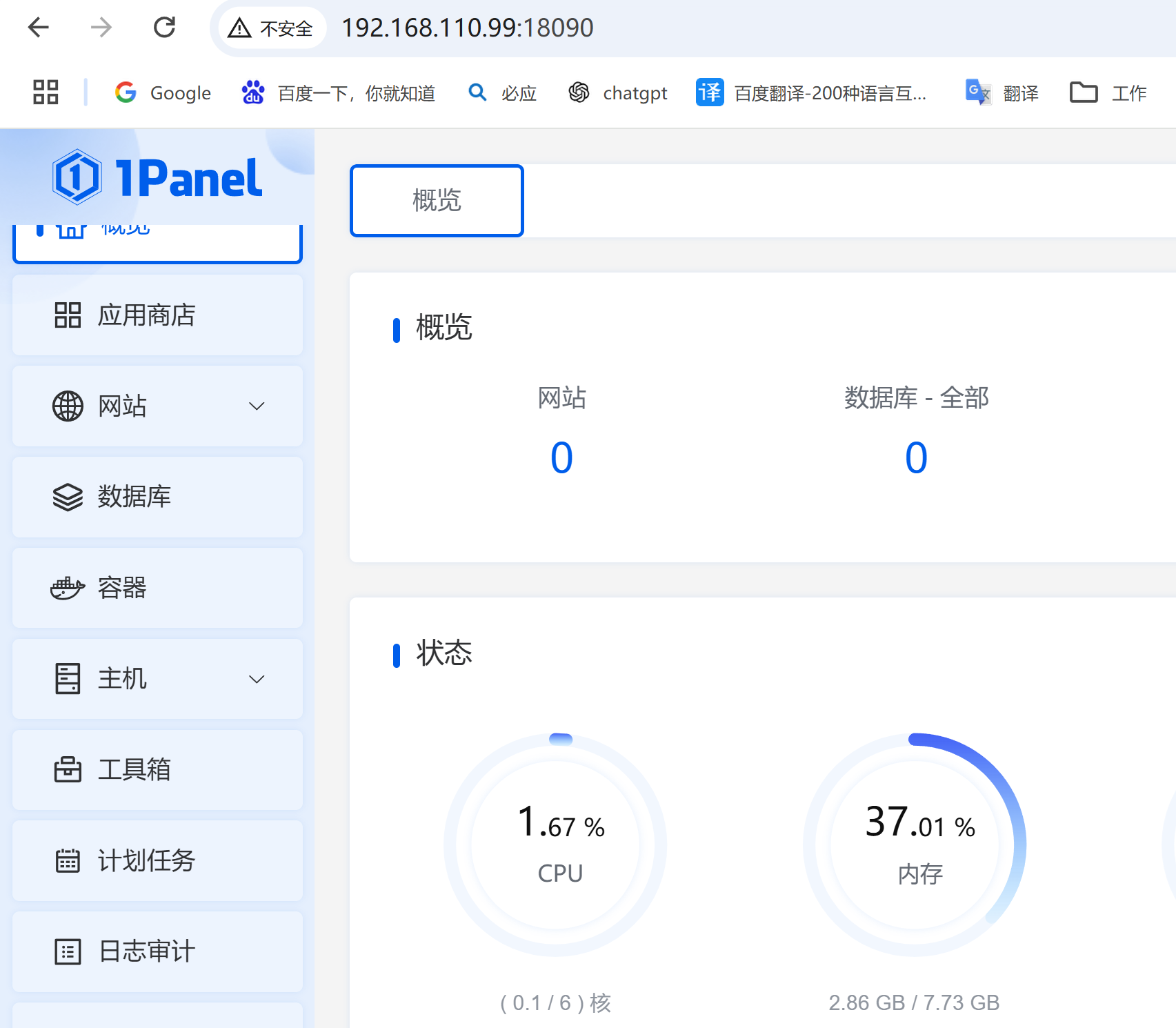Image resolution: width=1176 pixels, height=1028 pixels.
Task: Open 计划任务 in the sidebar
Action: pos(157,861)
